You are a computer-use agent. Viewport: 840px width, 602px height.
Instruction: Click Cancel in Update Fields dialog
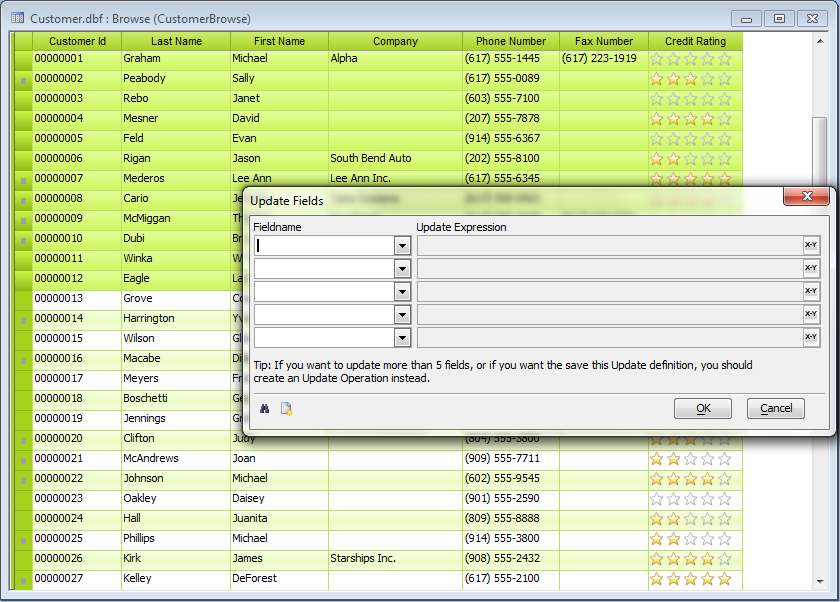(x=776, y=409)
